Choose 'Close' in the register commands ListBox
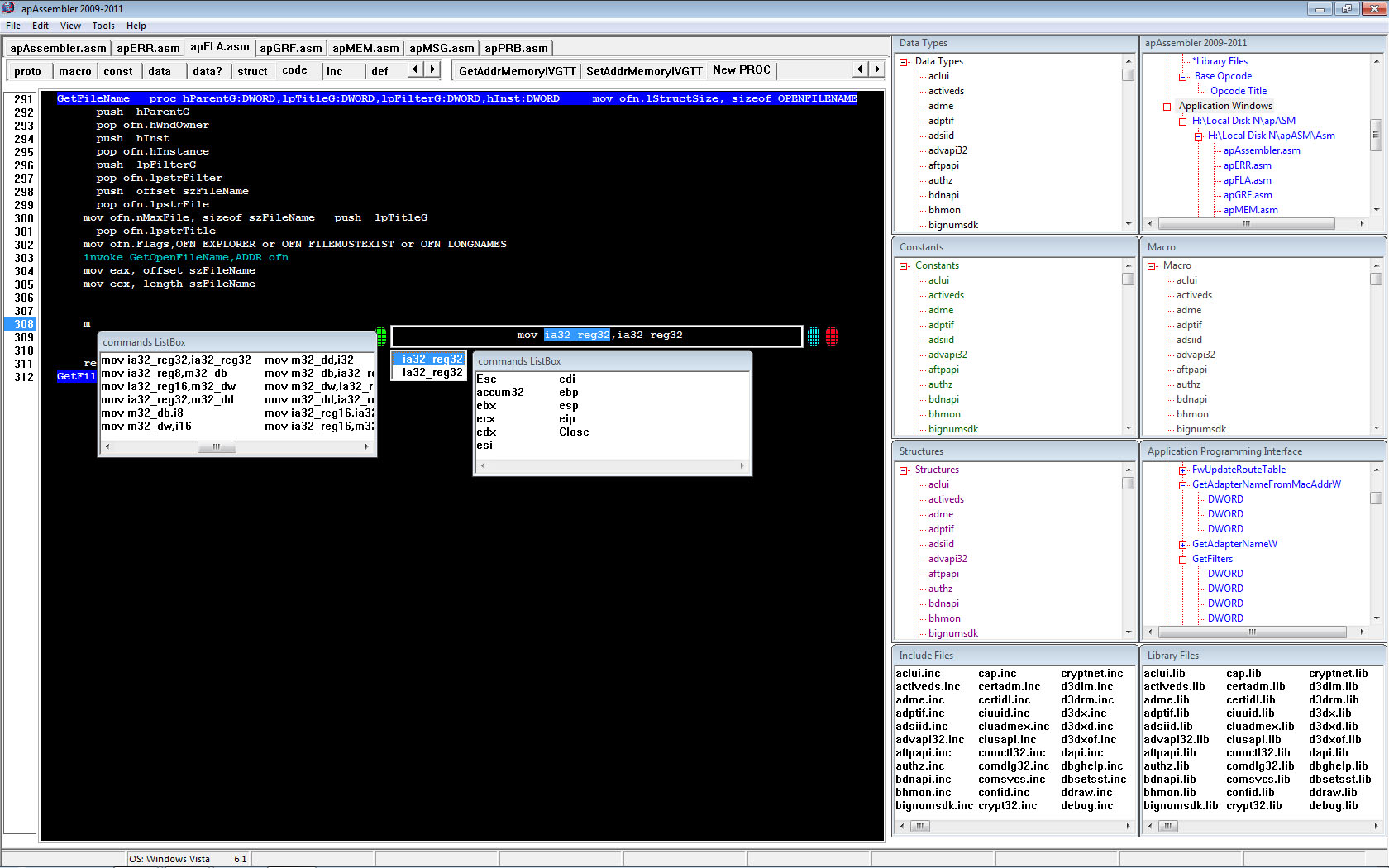The image size is (1389, 868). 574,432
